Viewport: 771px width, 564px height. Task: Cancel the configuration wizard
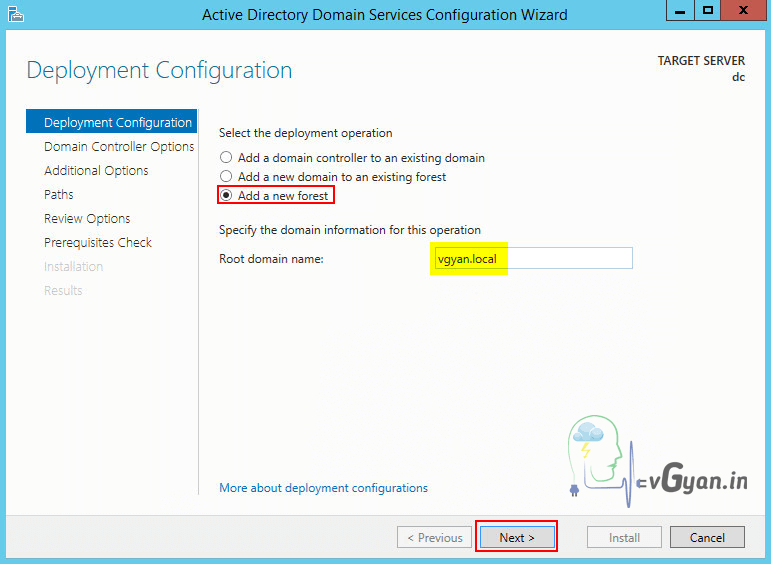click(x=706, y=537)
